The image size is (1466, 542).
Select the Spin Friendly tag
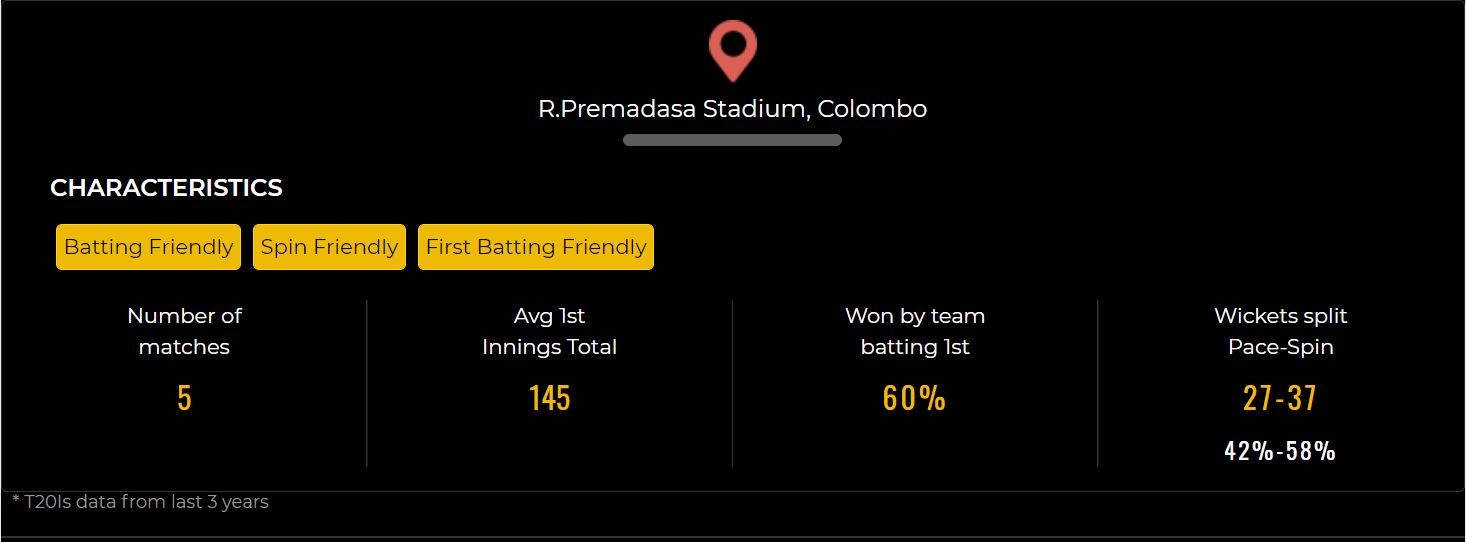329,247
